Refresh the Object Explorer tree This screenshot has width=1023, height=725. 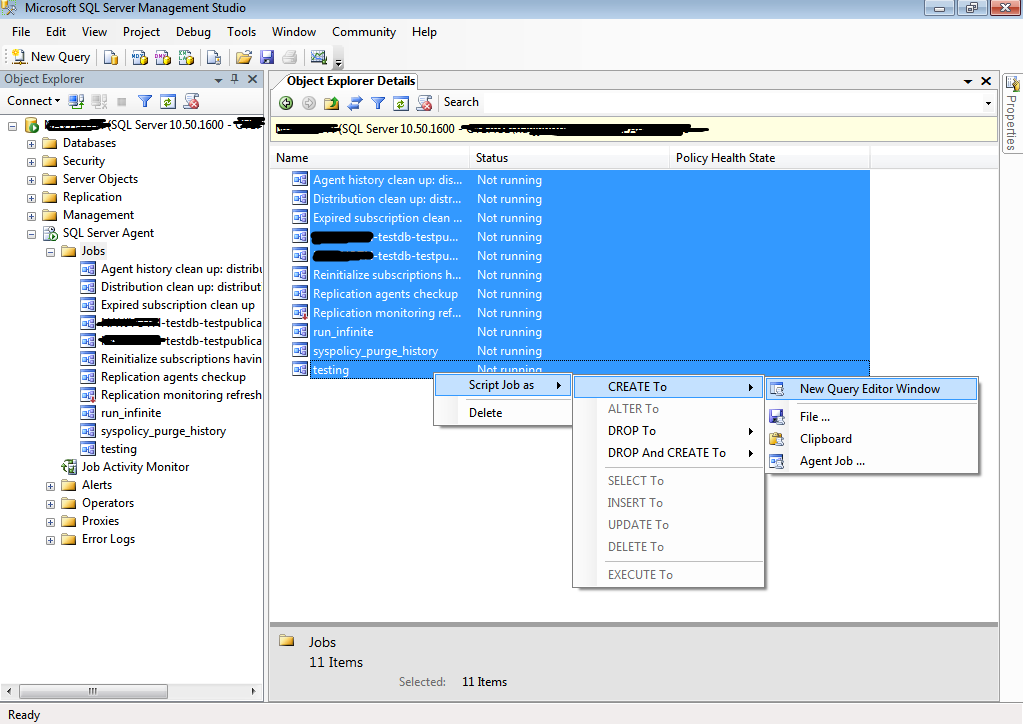click(168, 100)
